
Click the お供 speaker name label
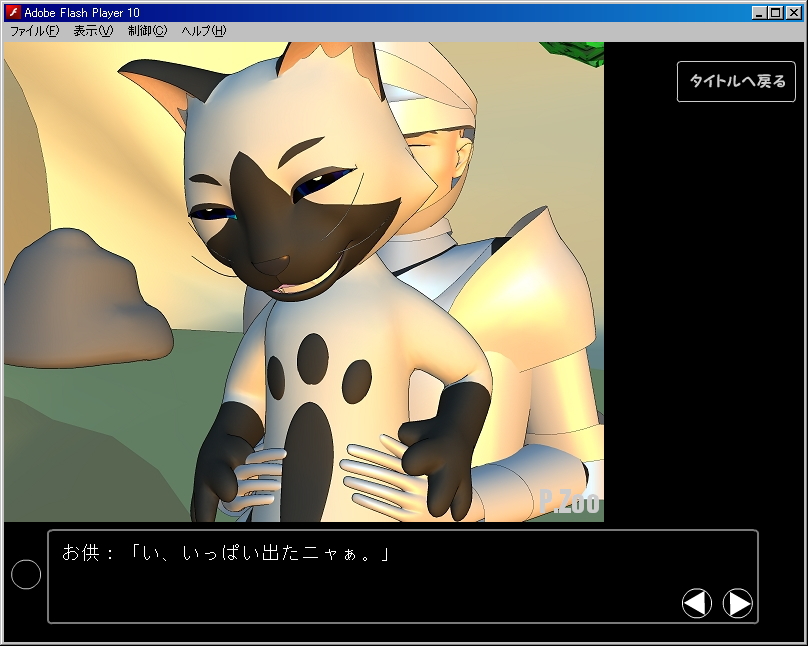(x=80, y=553)
